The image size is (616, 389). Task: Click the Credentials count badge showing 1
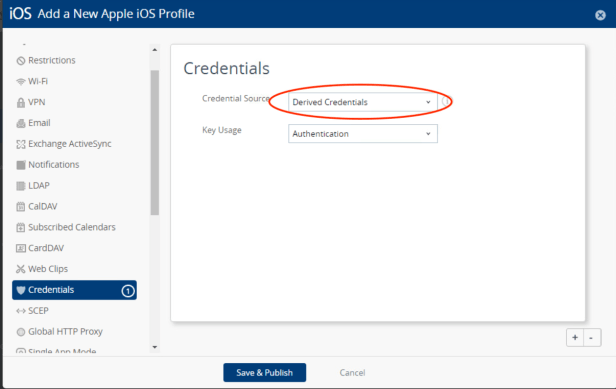click(128, 291)
